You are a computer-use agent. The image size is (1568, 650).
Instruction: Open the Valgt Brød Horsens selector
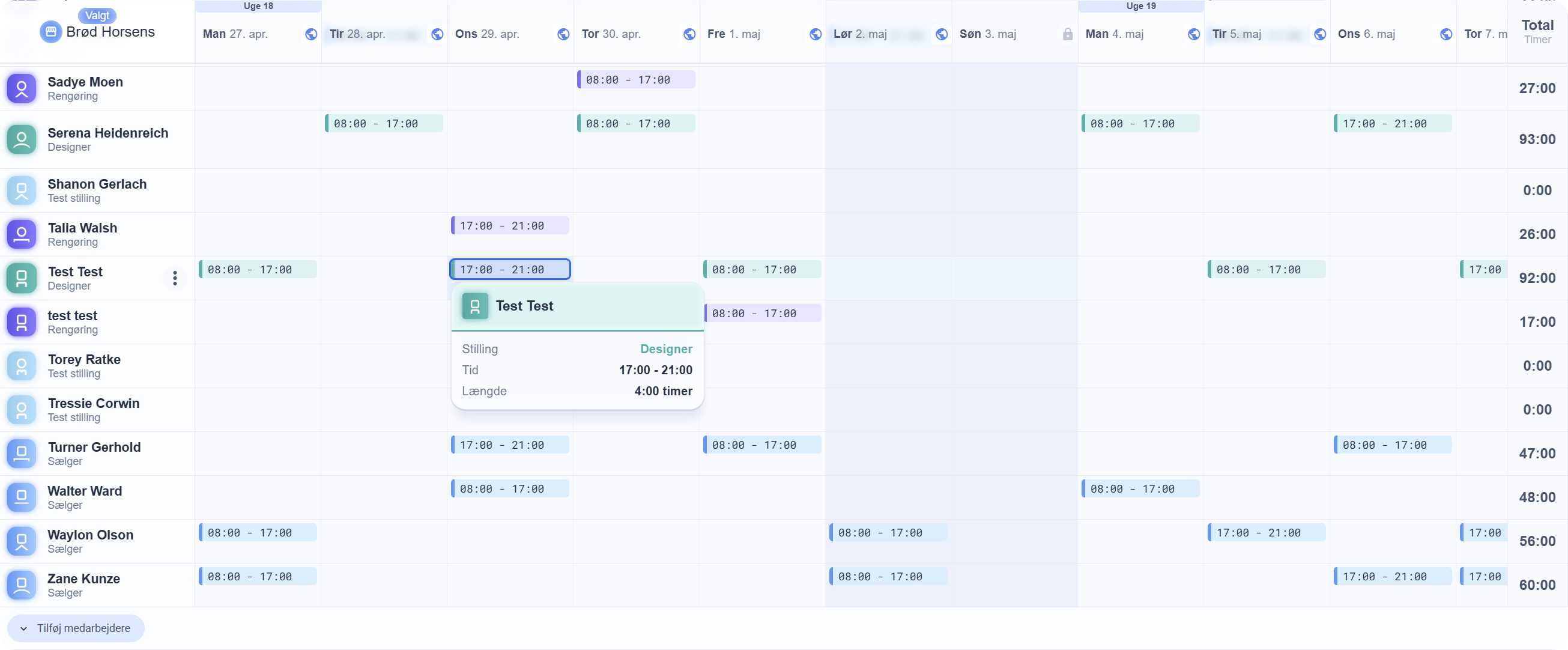coord(98,26)
